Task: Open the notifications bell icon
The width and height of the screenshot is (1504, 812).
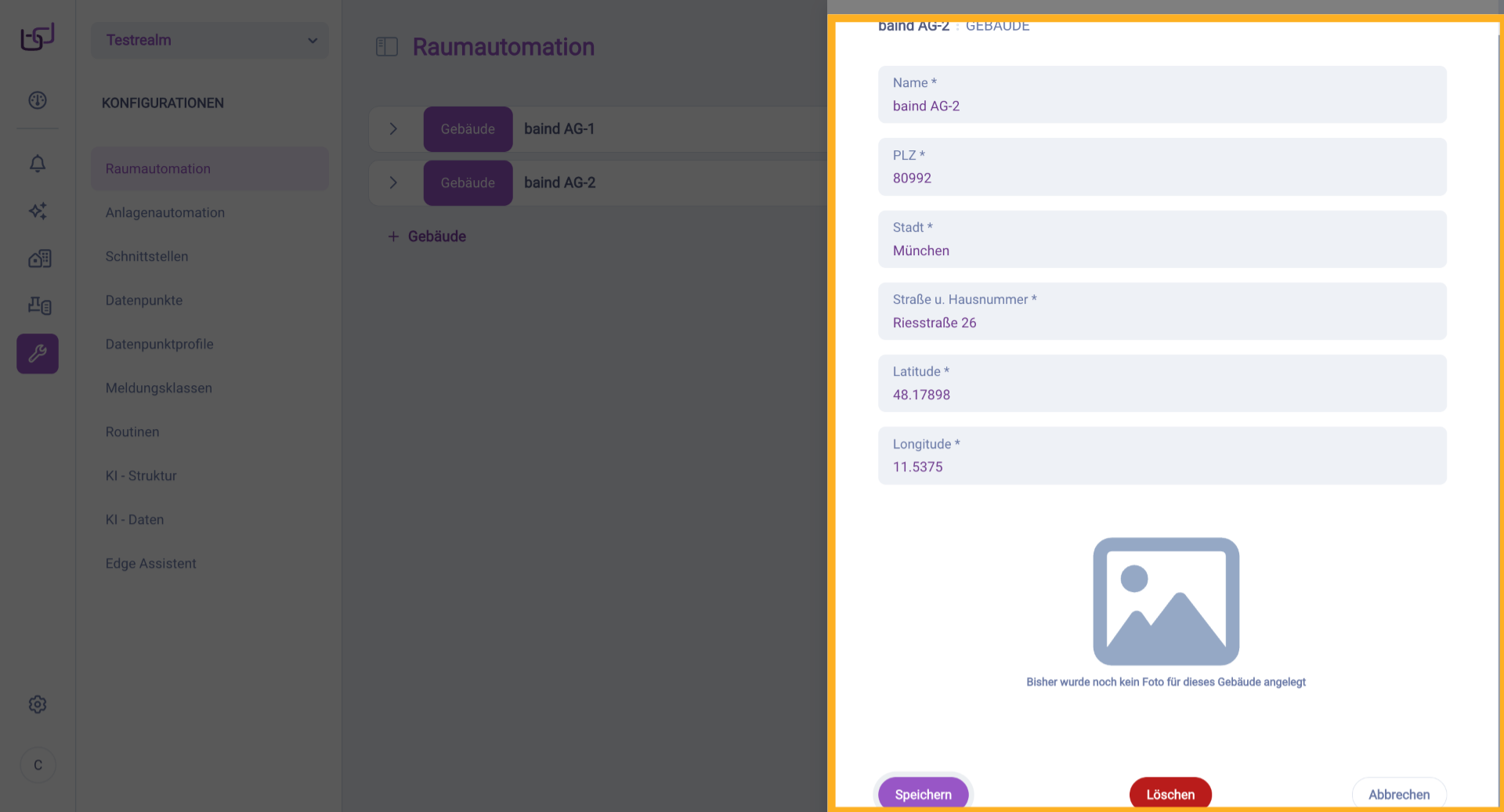Action: coord(38,164)
